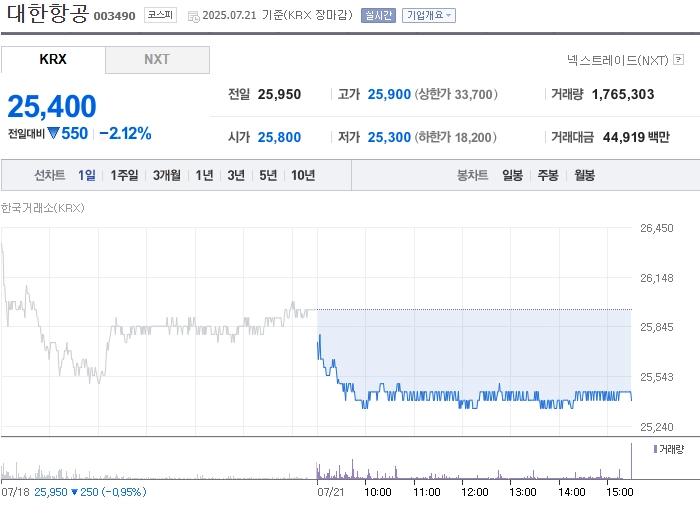Select the 3개월 line chart period
This screenshot has width=700, height=505.
point(167,175)
